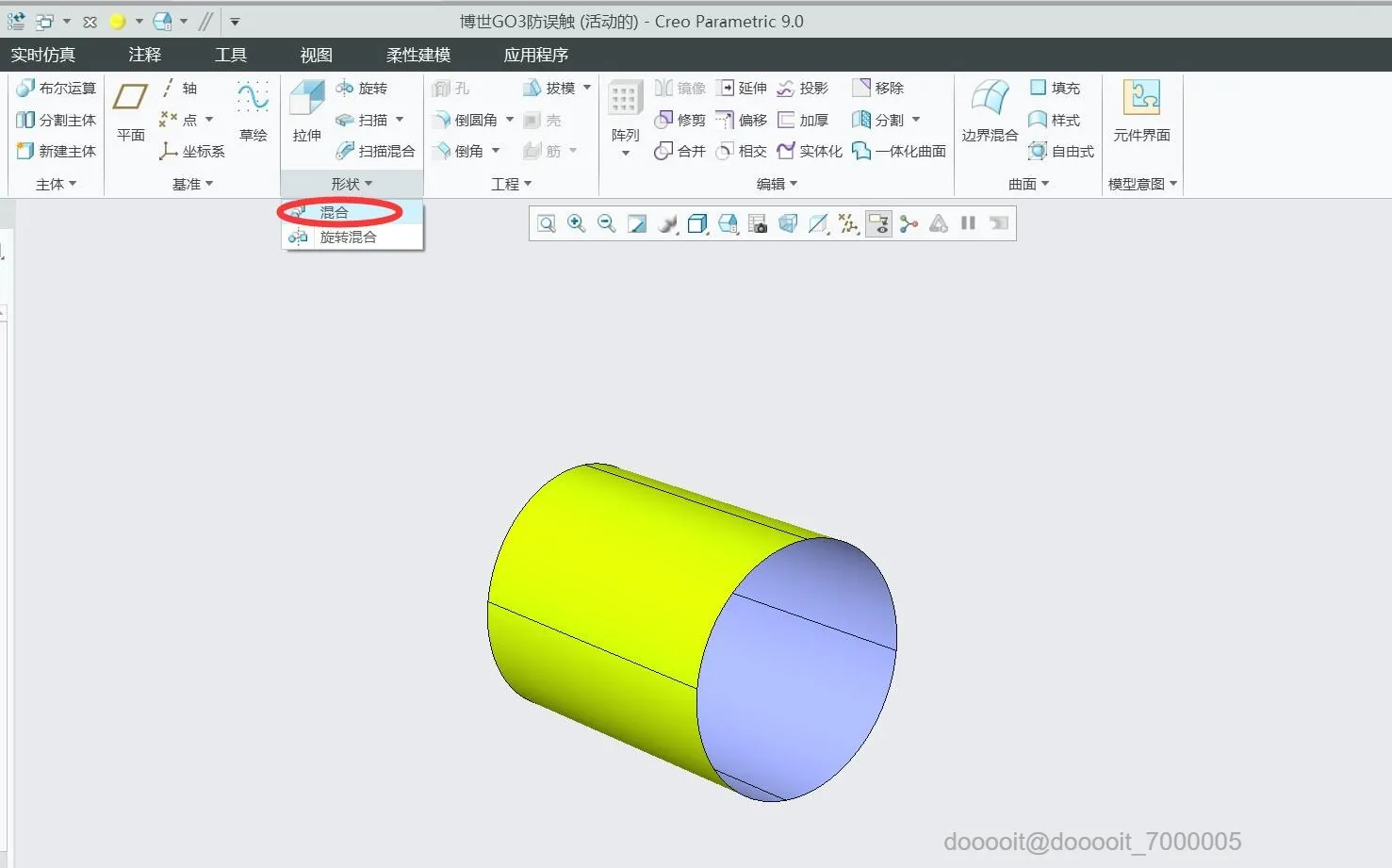
Task: Start a 草绘 sketch
Action: coord(253,111)
